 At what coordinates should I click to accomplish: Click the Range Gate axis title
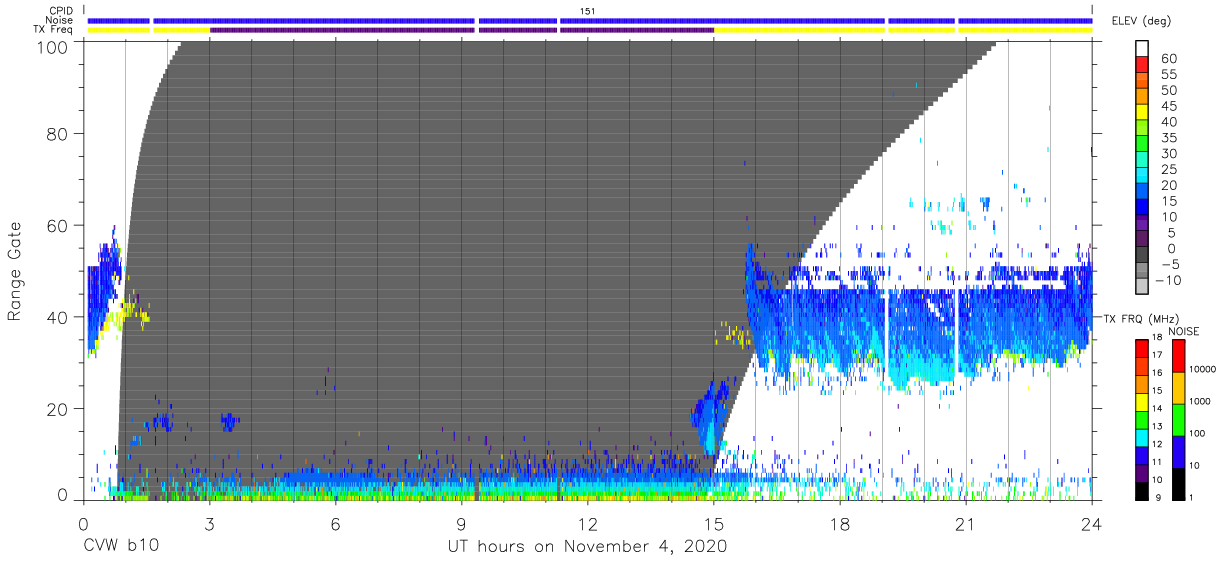[x=16, y=270]
